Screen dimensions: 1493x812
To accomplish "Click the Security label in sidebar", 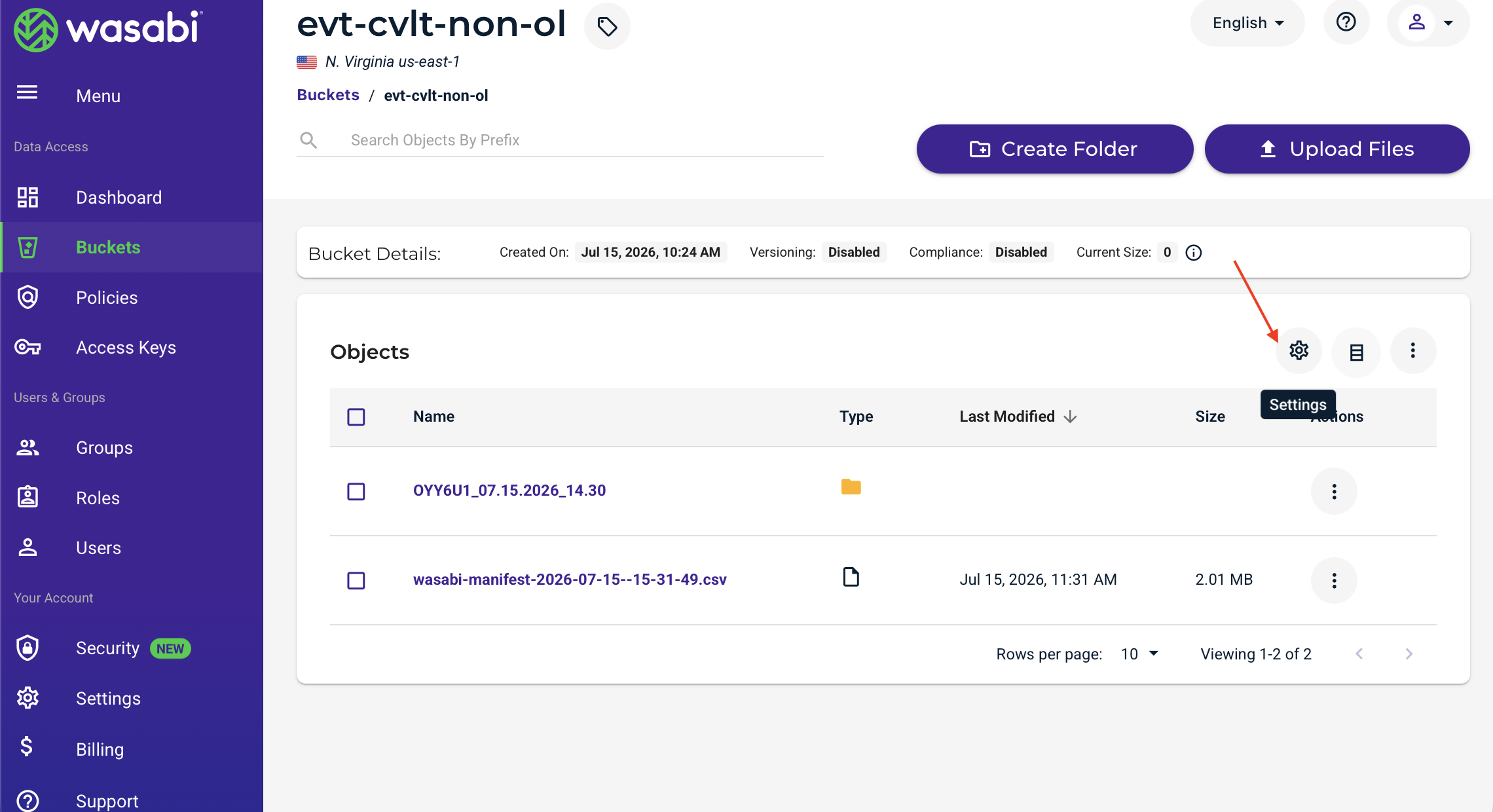I will pyautogui.click(x=107, y=648).
